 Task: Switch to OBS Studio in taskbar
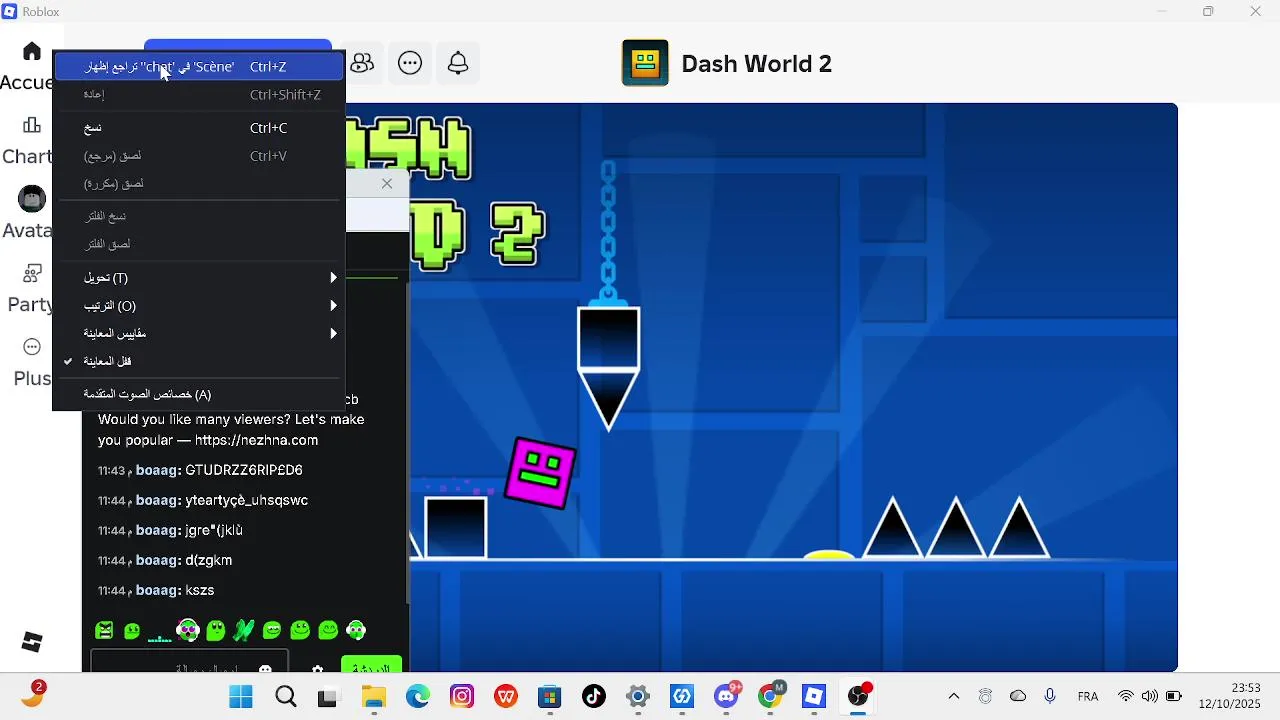click(x=859, y=696)
